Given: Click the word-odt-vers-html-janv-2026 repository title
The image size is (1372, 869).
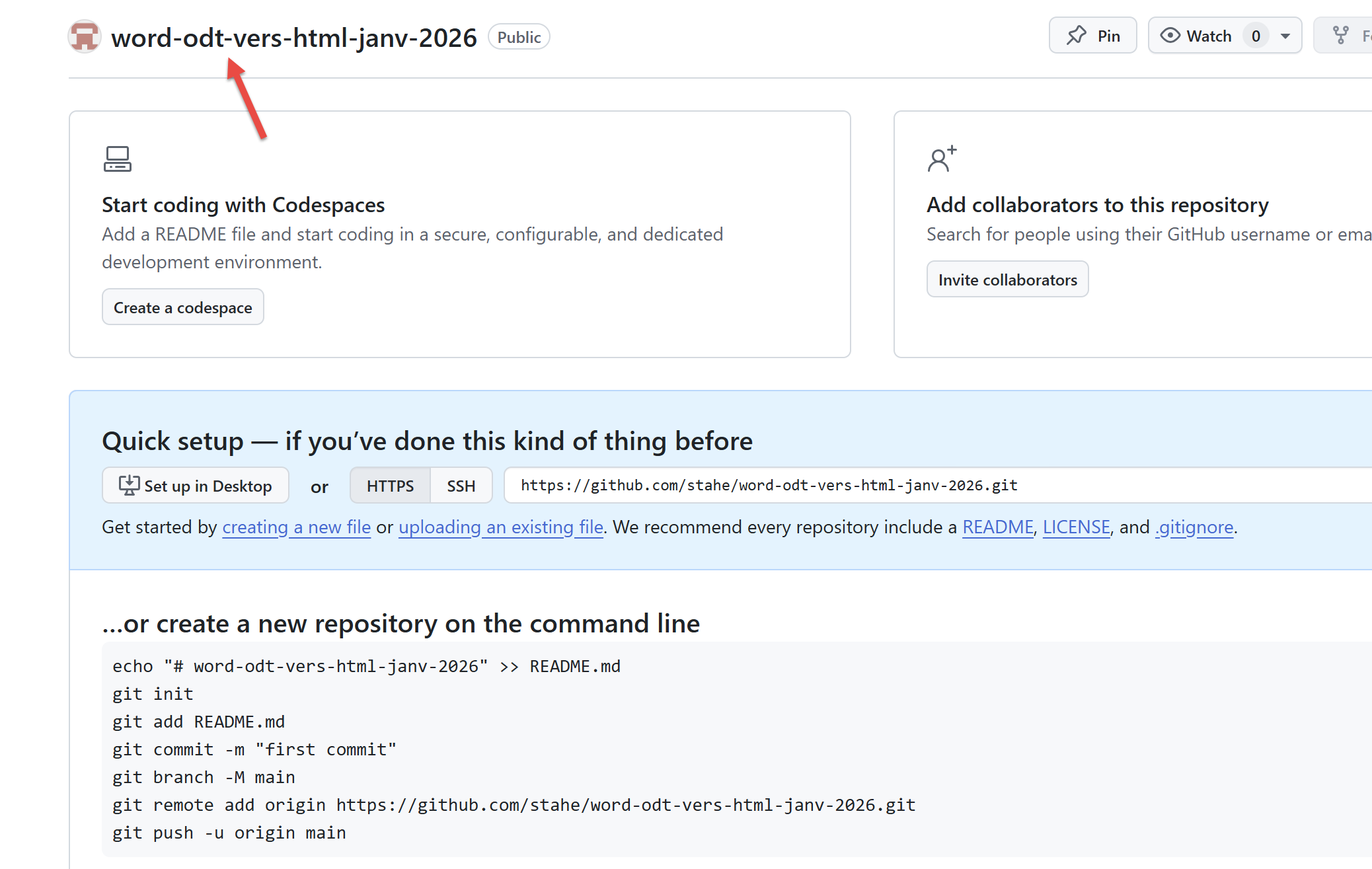Looking at the screenshot, I should 294,38.
